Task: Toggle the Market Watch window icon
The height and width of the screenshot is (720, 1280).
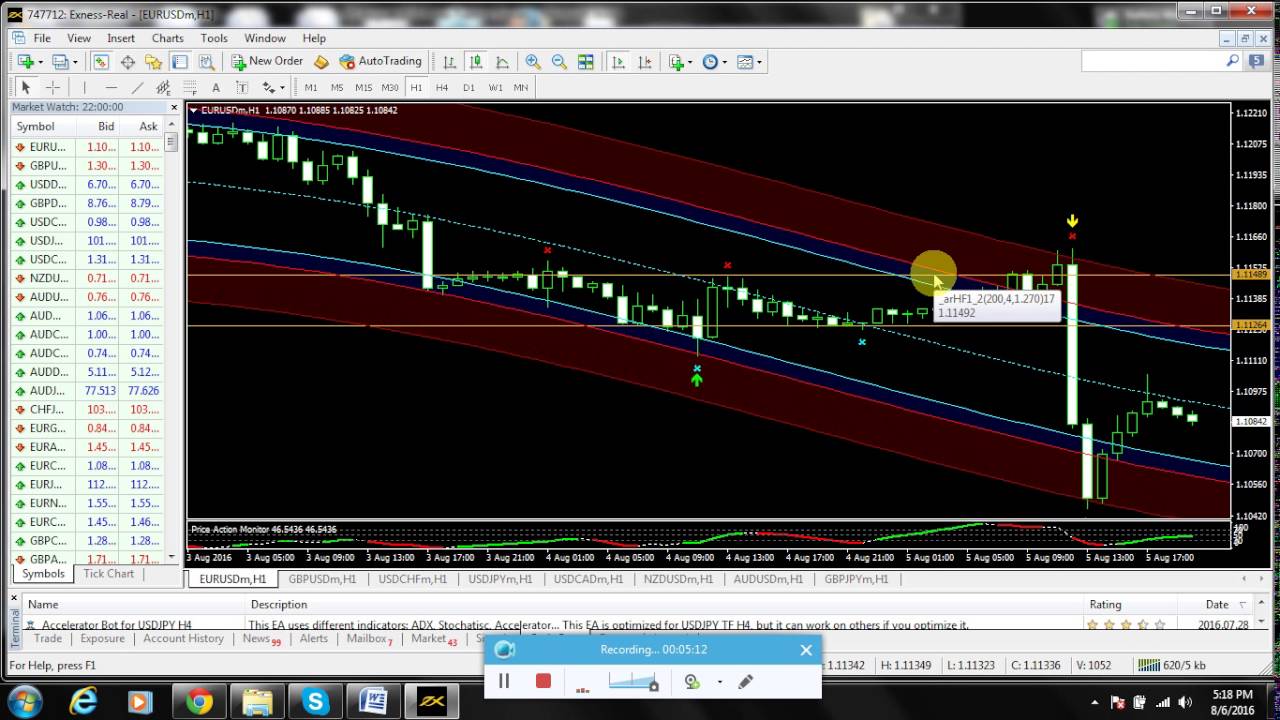Action: [x=101, y=62]
